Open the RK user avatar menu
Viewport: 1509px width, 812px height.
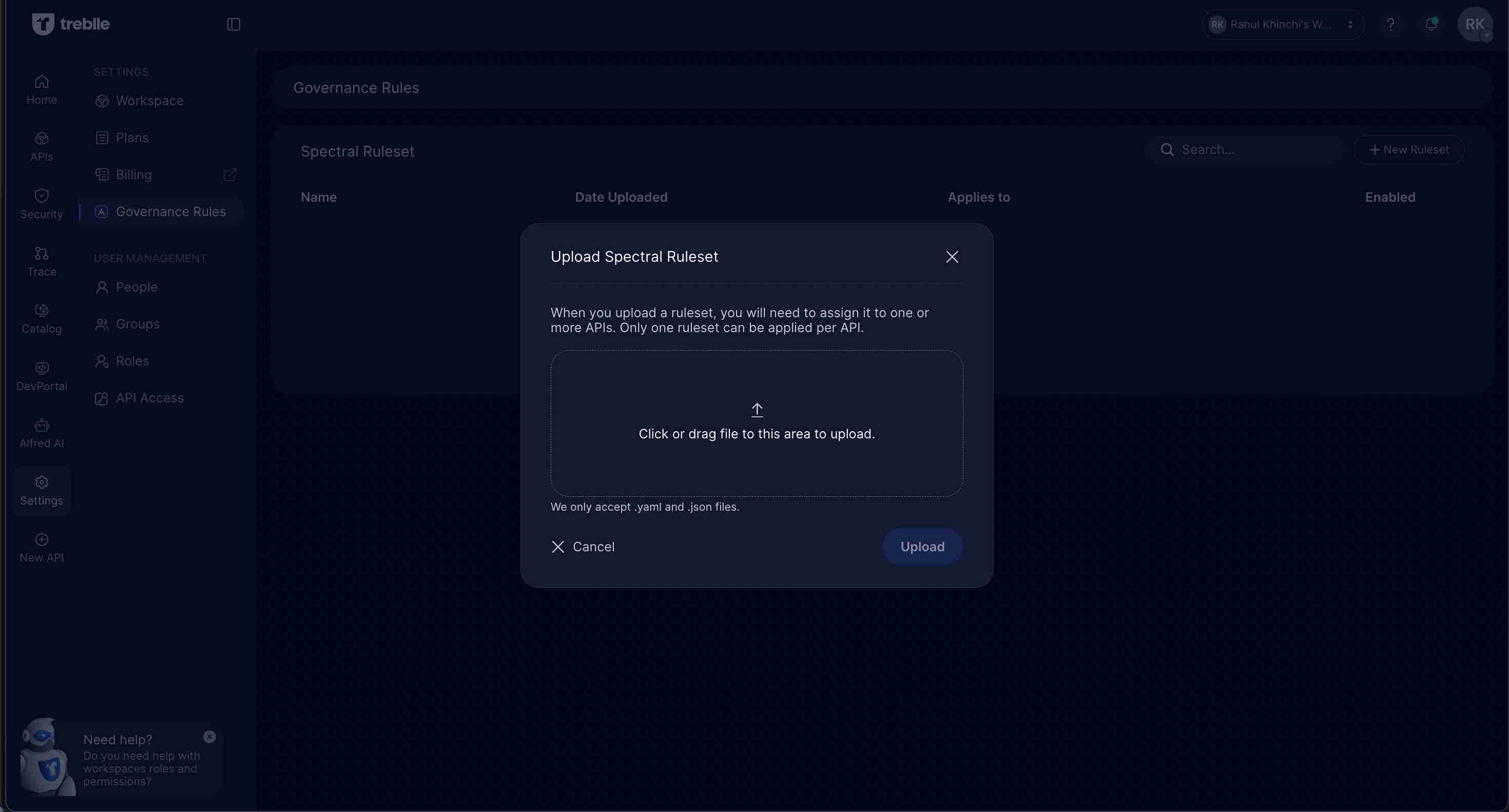(1474, 24)
